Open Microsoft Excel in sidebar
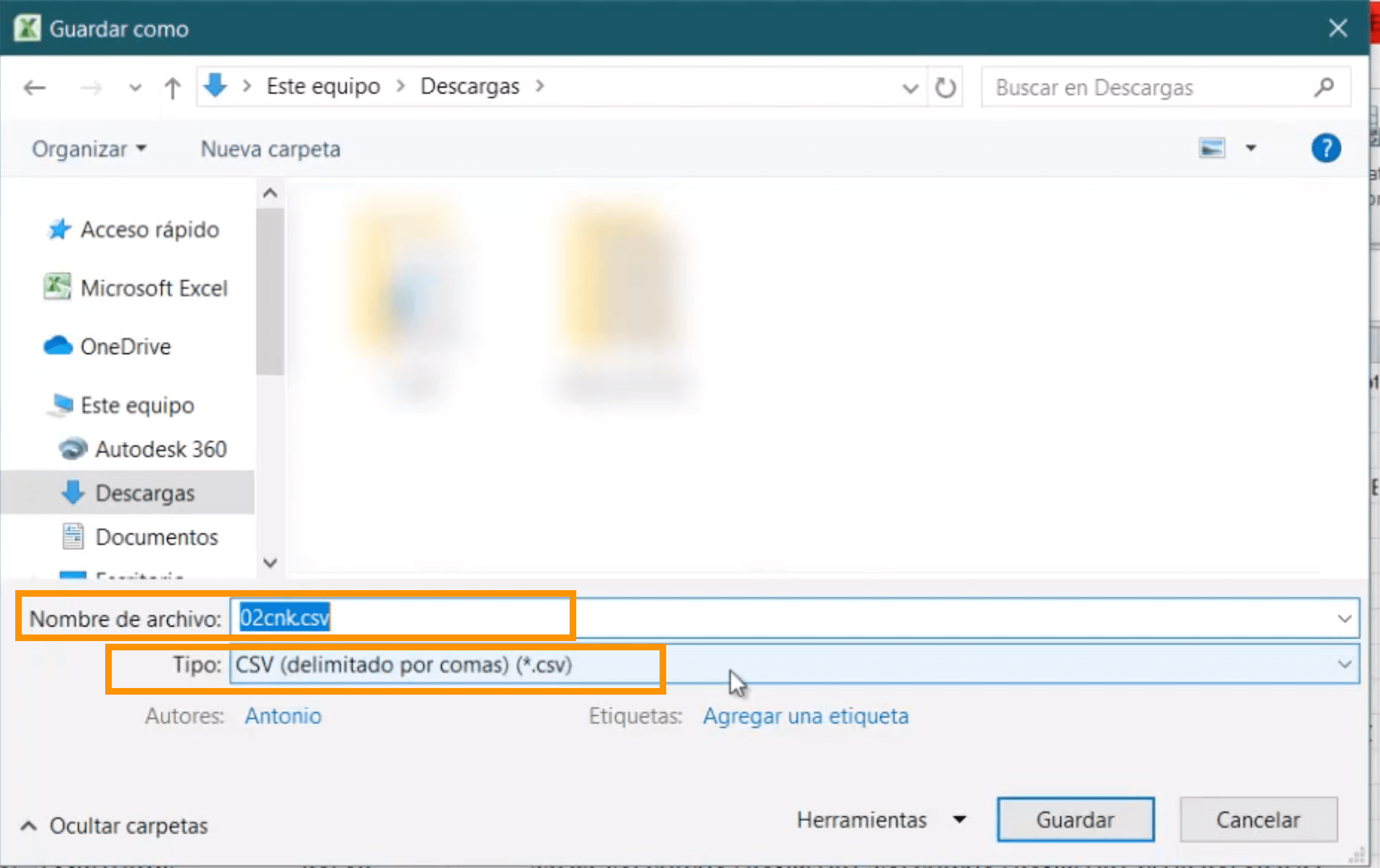The height and width of the screenshot is (868, 1380). tap(153, 288)
